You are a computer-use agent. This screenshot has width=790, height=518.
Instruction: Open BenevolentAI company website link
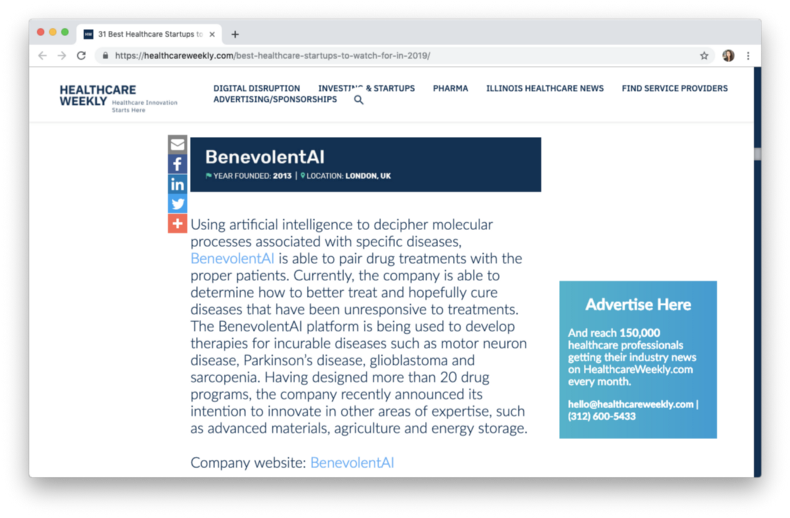tap(352, 463)
